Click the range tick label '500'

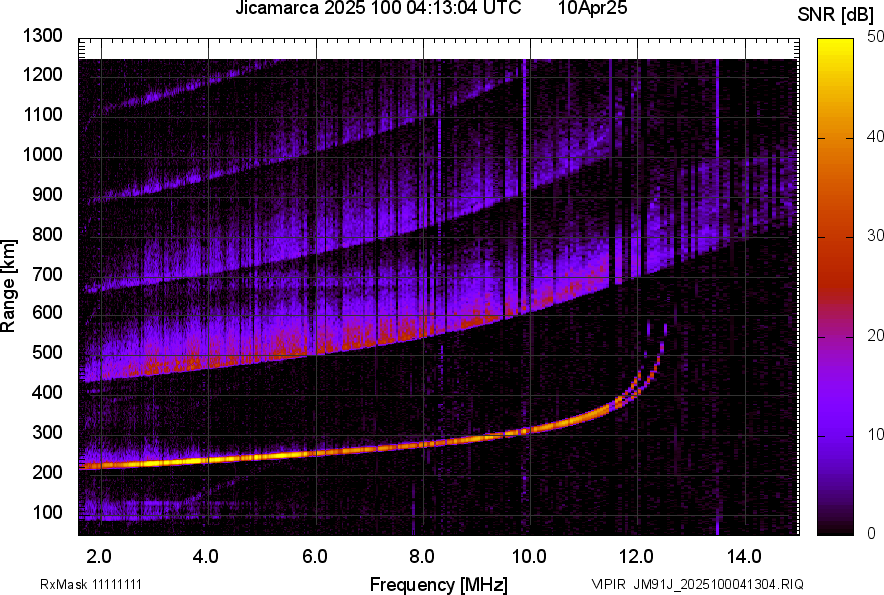[x=47, y=352]
